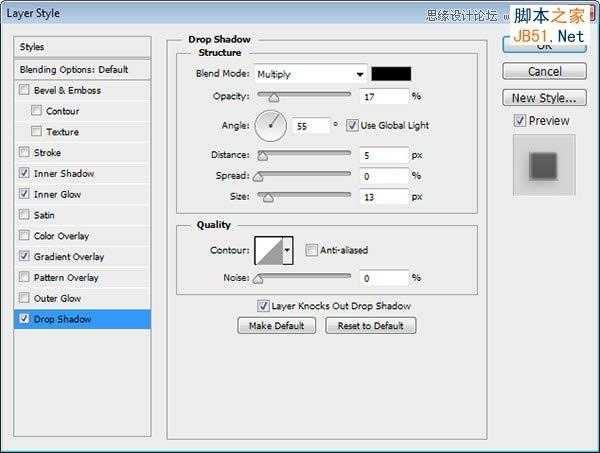
Task: Toggle the Preview checkbox
Action: 519,121
